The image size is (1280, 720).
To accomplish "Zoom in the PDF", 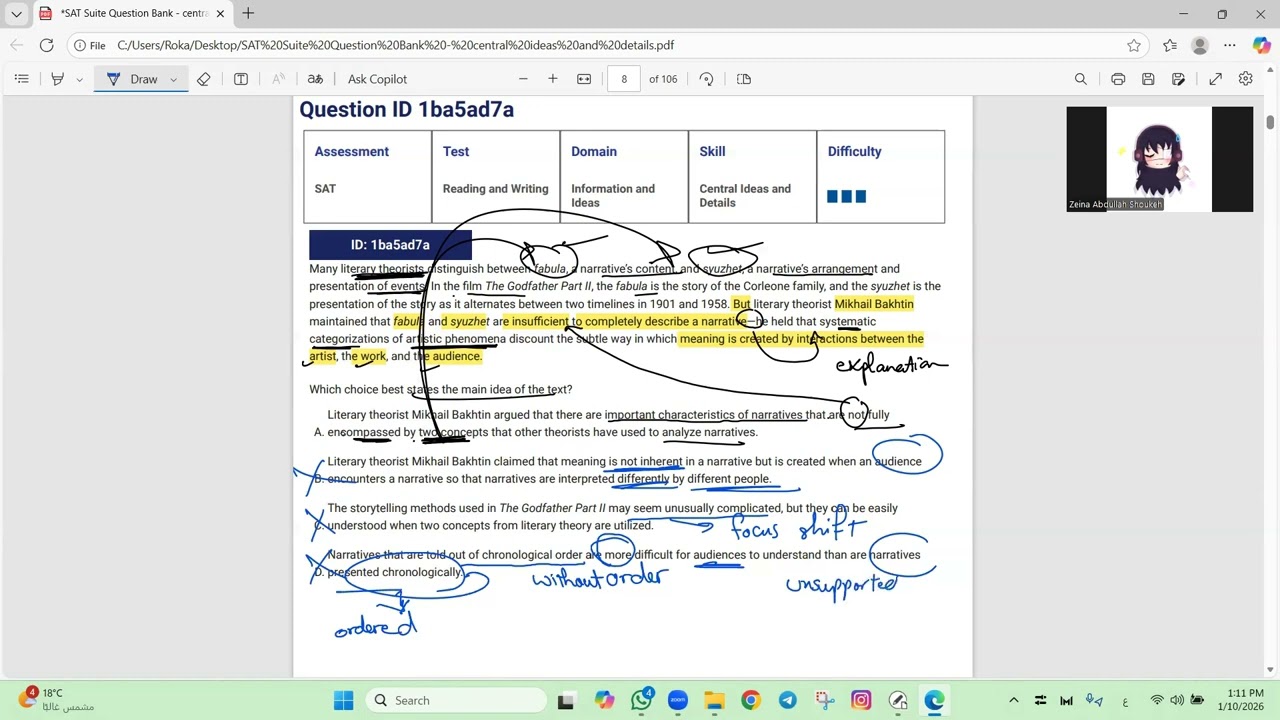I will (x=552, y=79).
